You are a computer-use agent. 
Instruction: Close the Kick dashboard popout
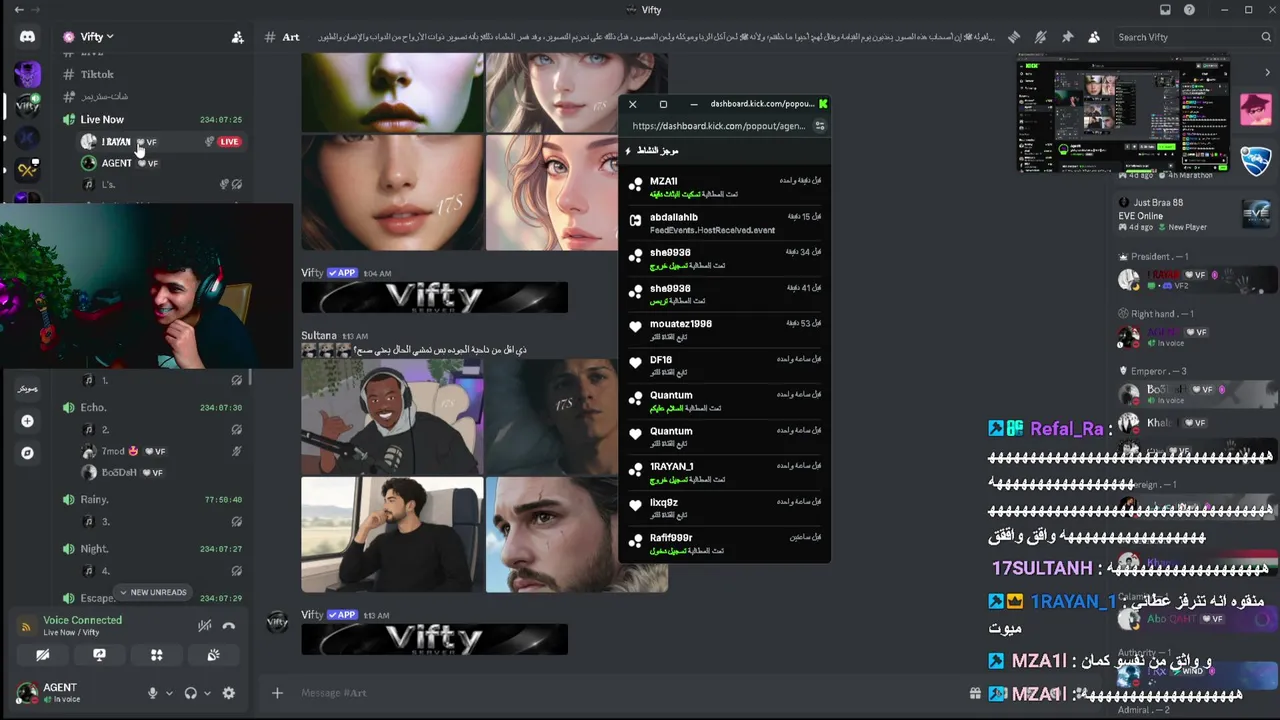(x=632, y=104)
